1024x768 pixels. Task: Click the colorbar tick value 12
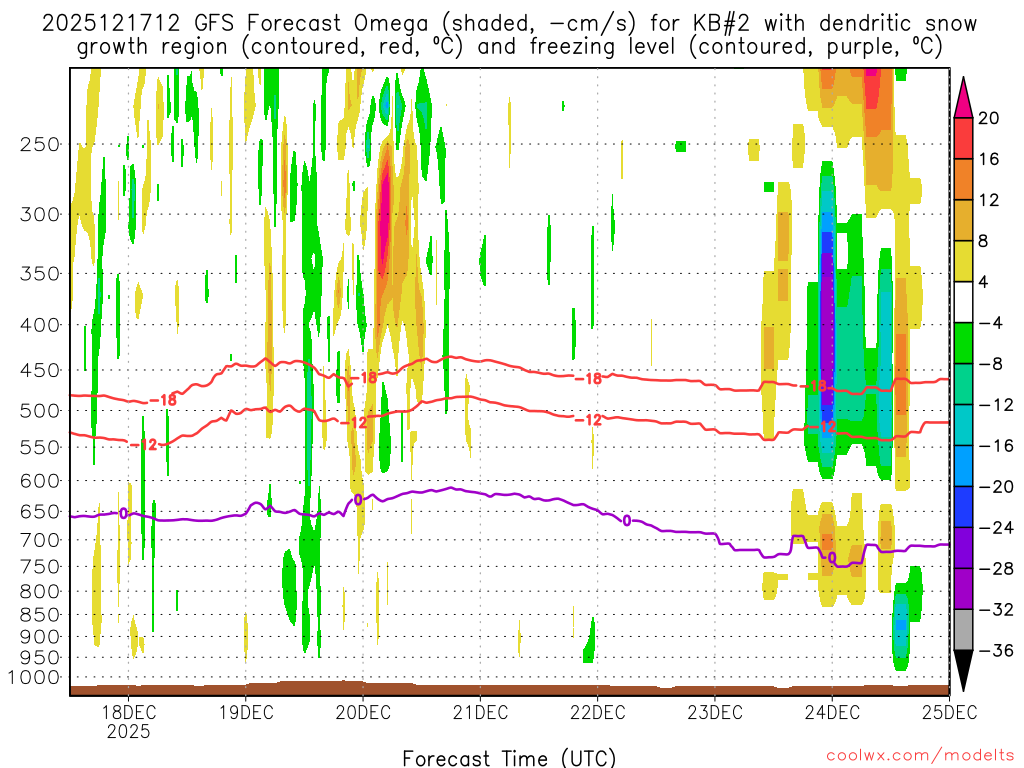pos(989,200)
